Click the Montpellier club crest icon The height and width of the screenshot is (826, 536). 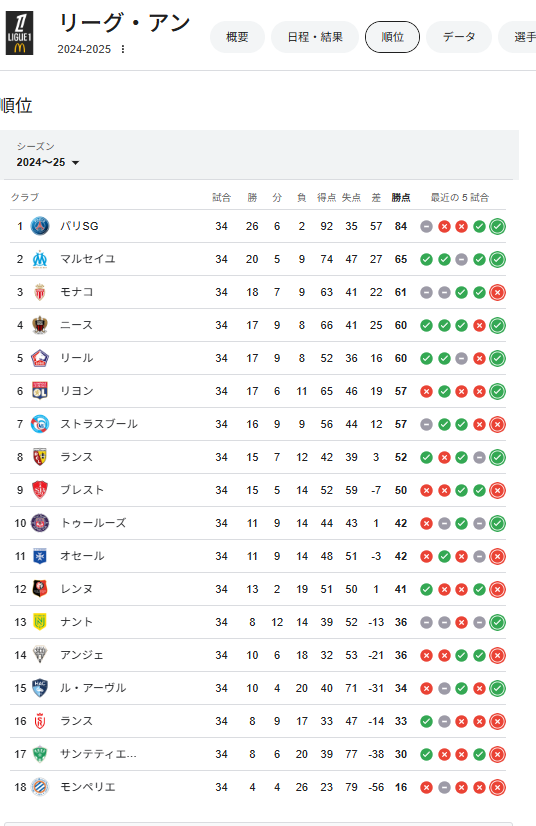(40, 787)
